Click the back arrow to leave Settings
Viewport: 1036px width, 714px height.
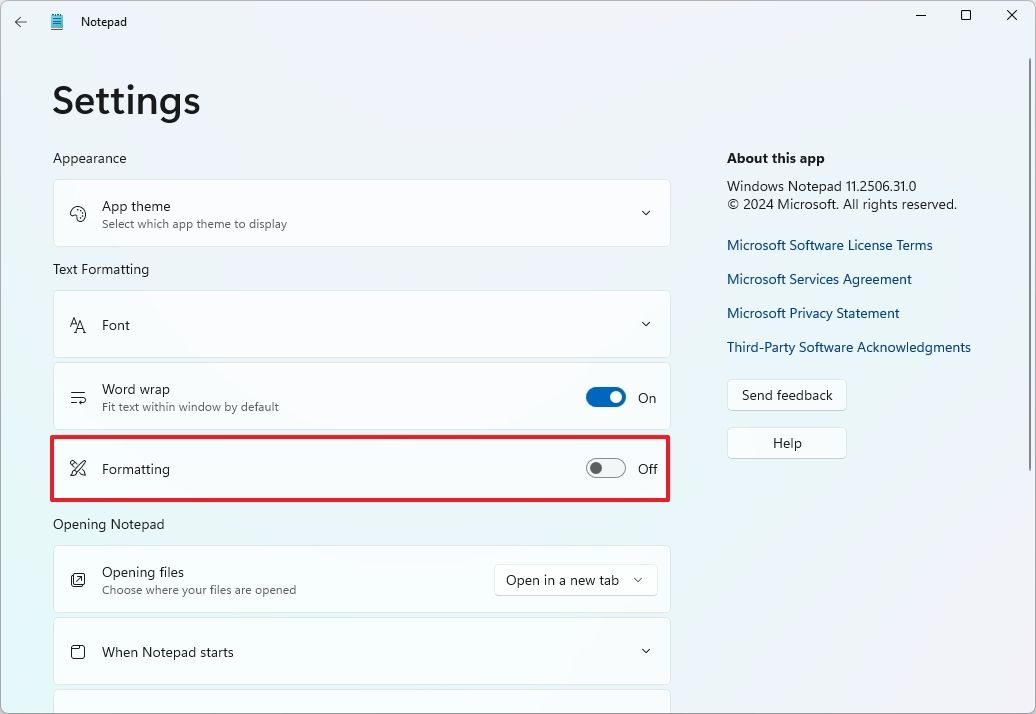point(20,21)
